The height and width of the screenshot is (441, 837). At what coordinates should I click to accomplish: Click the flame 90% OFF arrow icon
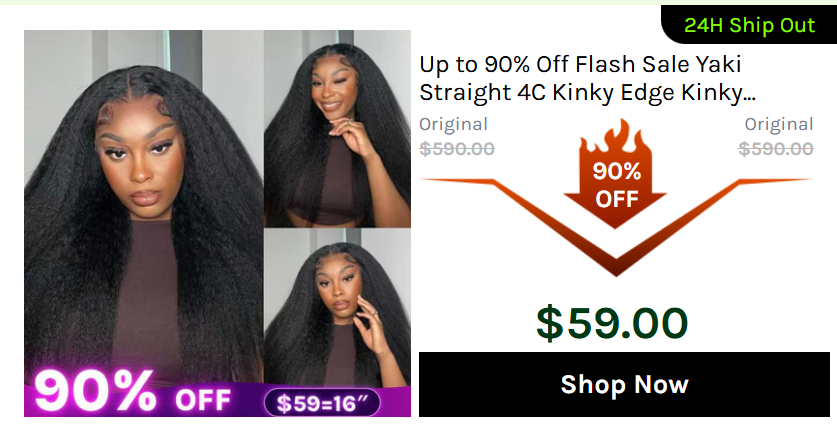point(615,174)
